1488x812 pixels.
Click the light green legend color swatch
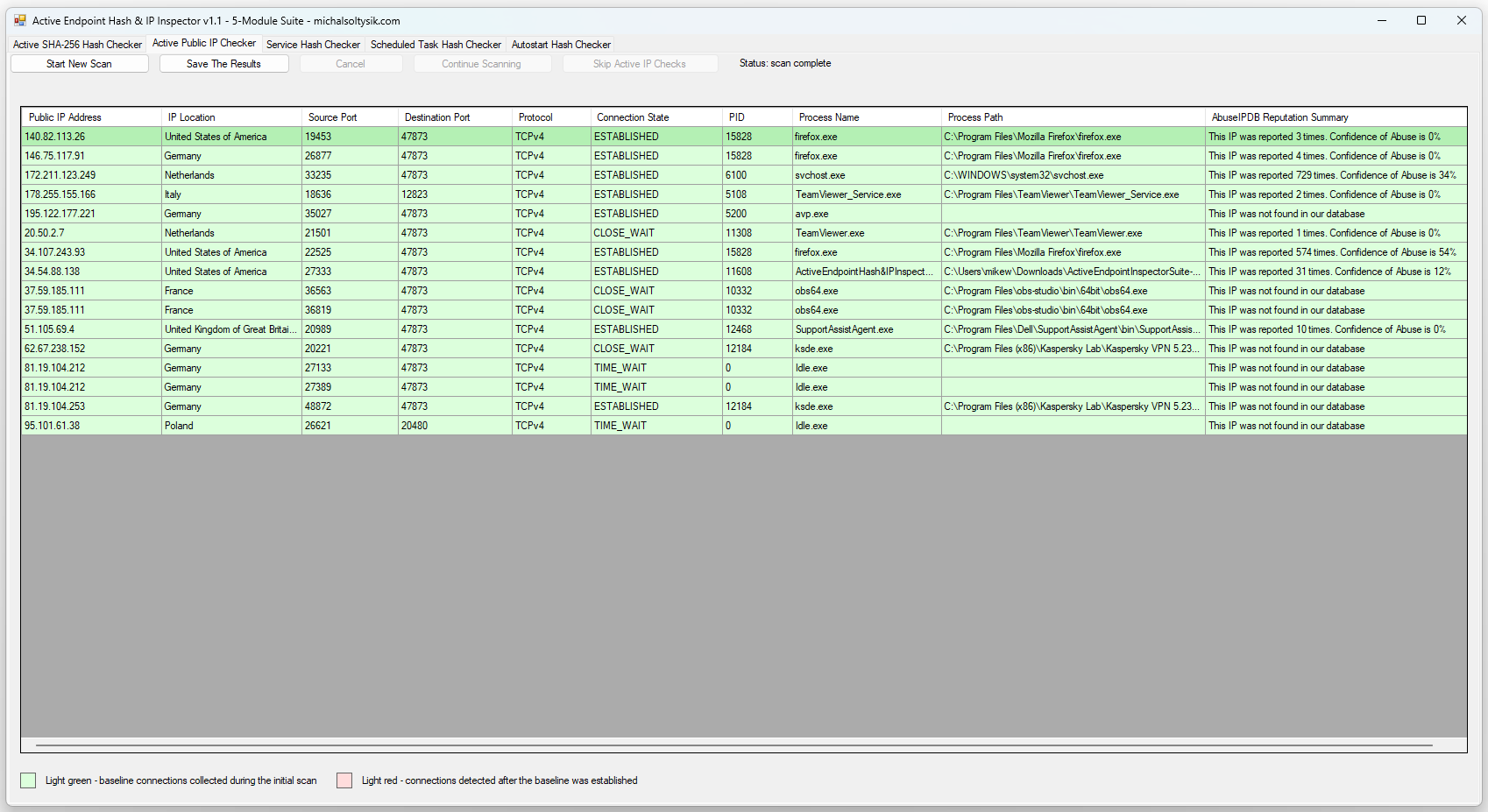(28, 780)
